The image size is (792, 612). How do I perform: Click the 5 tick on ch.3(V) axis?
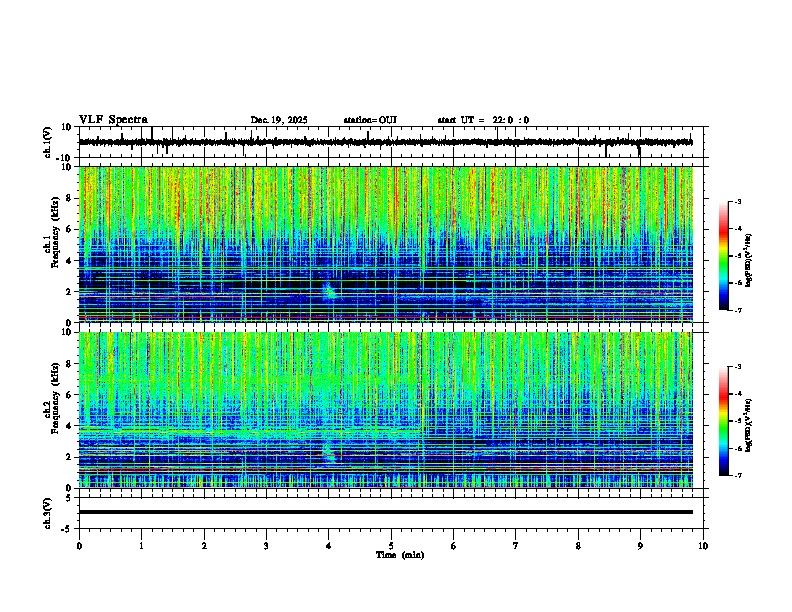pos(70,498)
